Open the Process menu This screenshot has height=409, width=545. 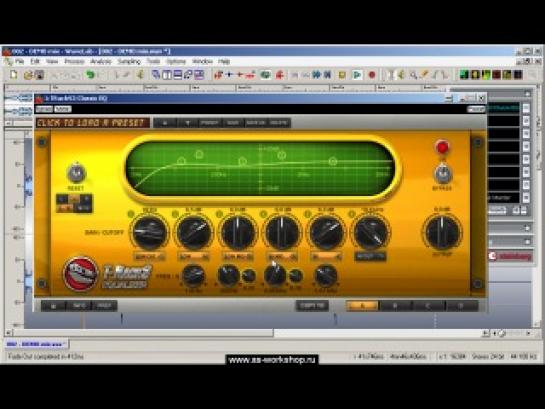tap(74, 62)
